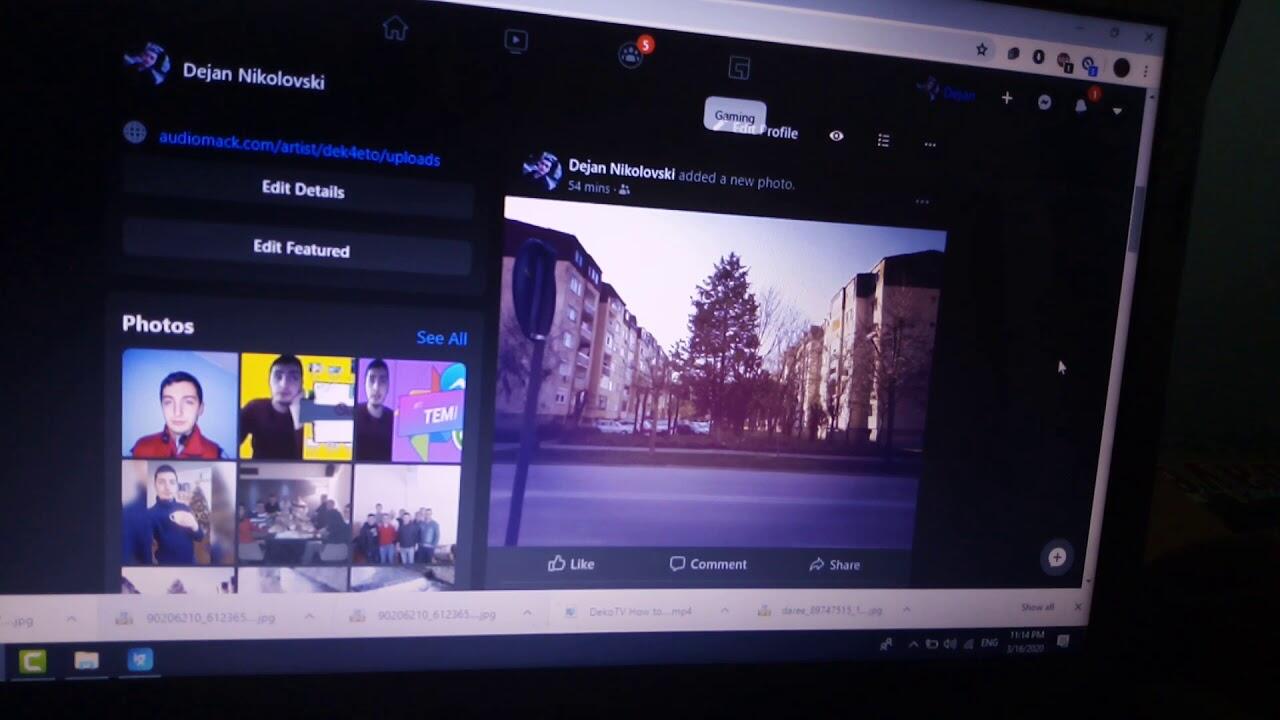Click the Edit Details button

pyautogui.click(x=302, y=190)
